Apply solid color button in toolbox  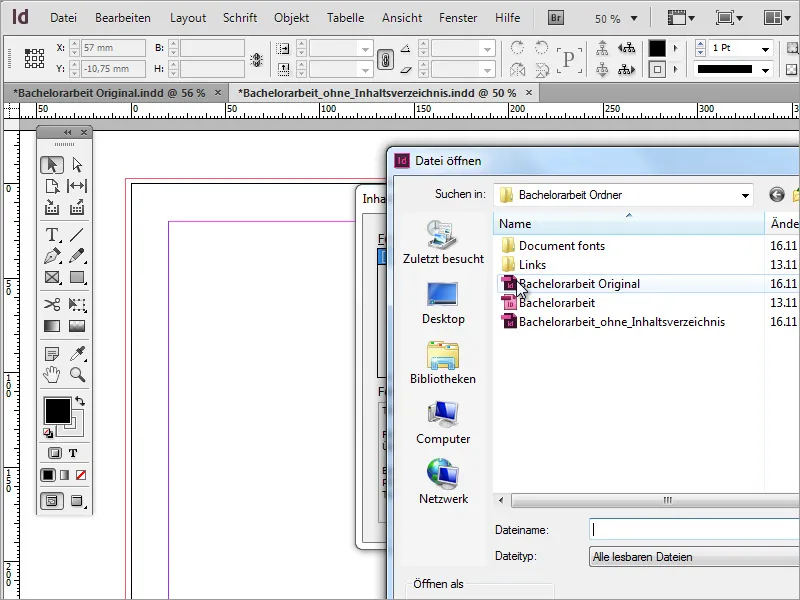pyautogui.click(x=47, y=475)
